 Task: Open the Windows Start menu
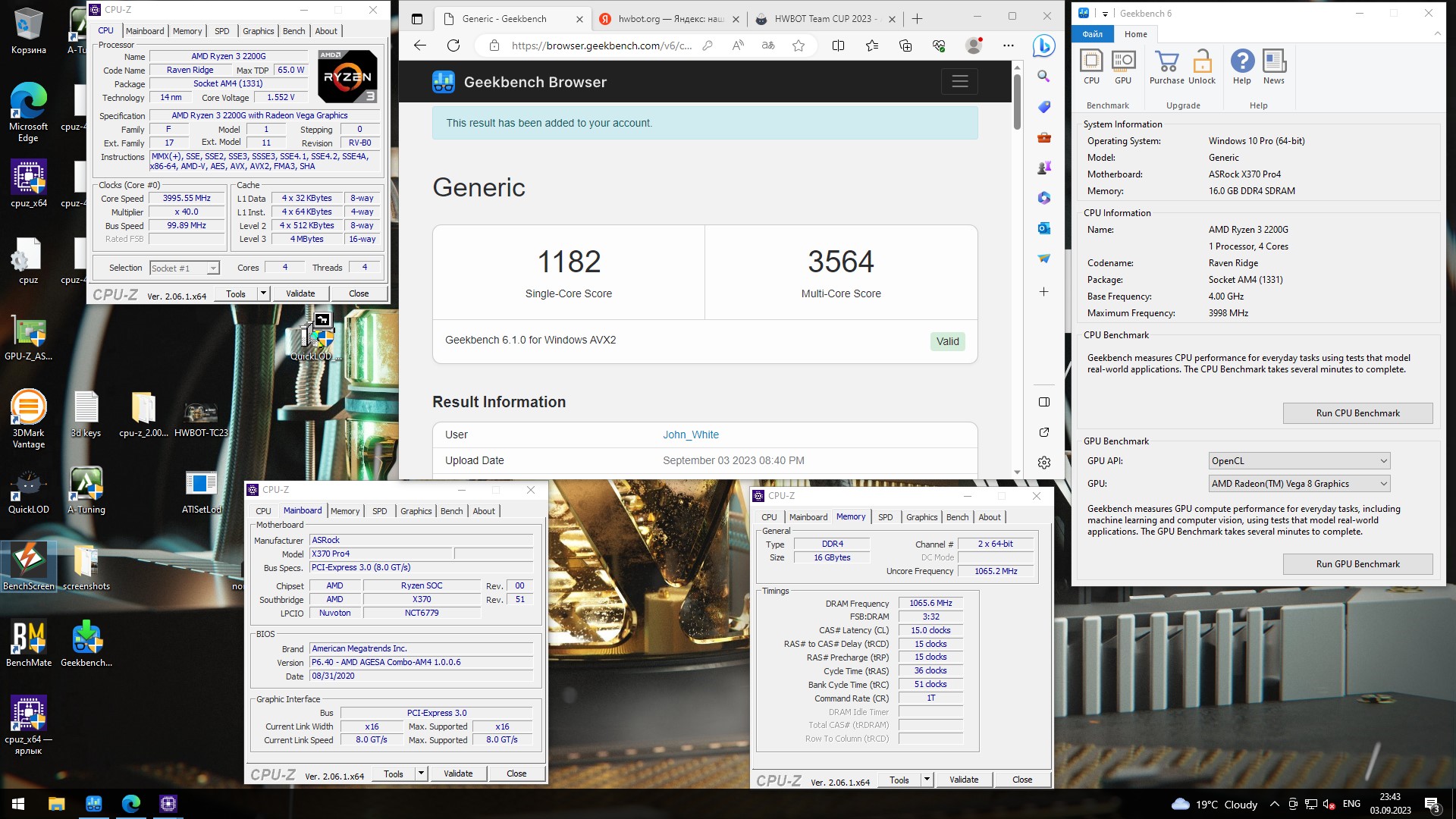pyautogui.click(x=18, y=804)
